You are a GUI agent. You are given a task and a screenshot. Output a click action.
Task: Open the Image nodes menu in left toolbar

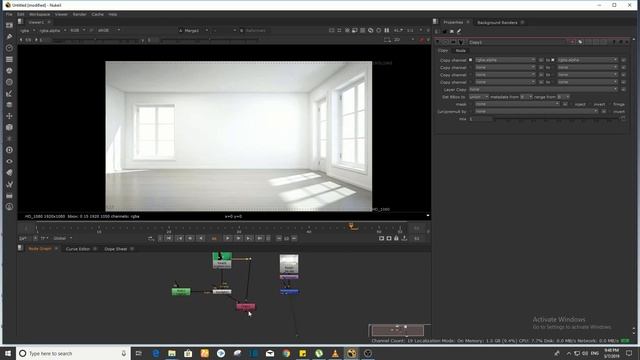9,25
